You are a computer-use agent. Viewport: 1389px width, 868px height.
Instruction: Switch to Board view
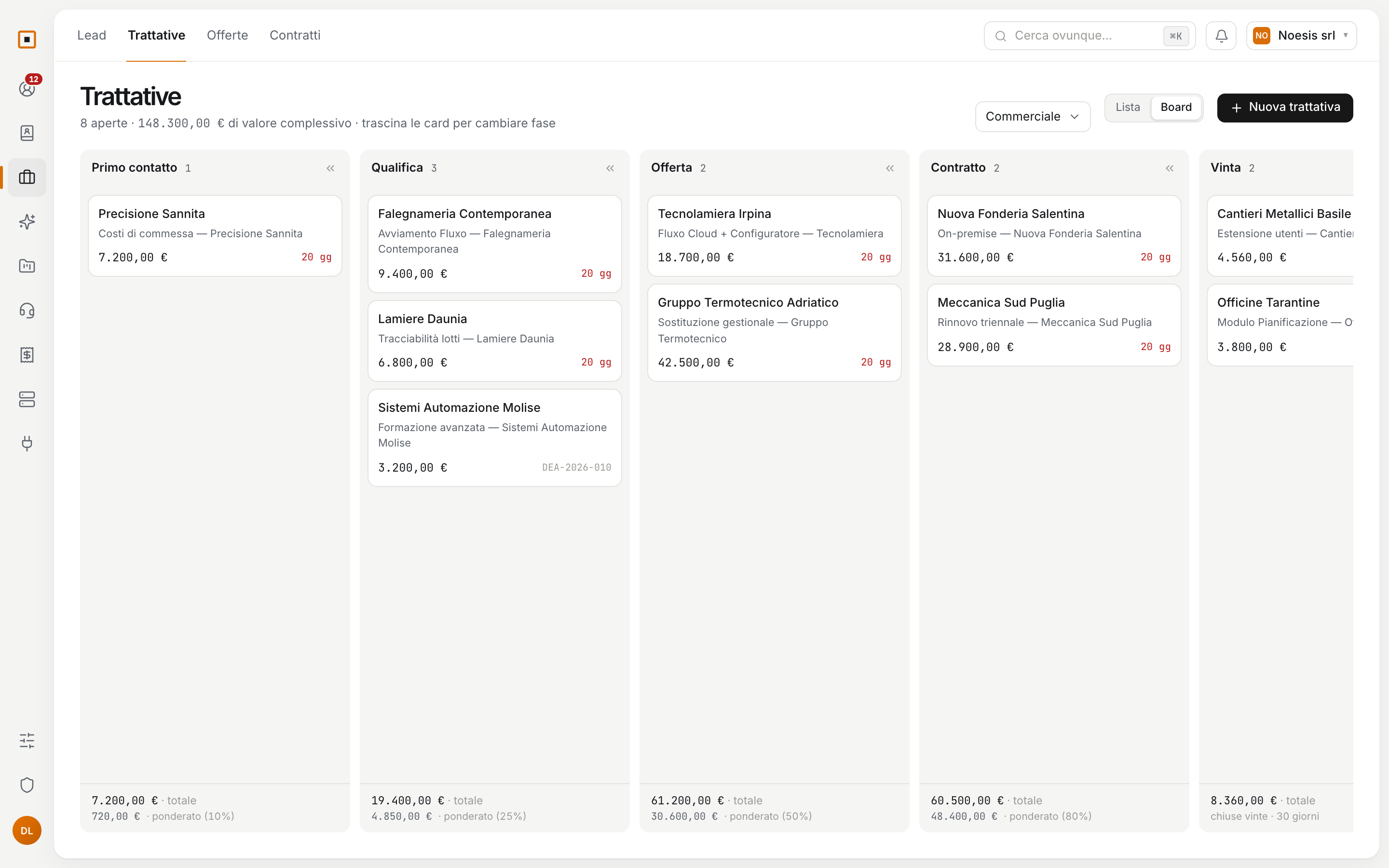(1176, 108)
